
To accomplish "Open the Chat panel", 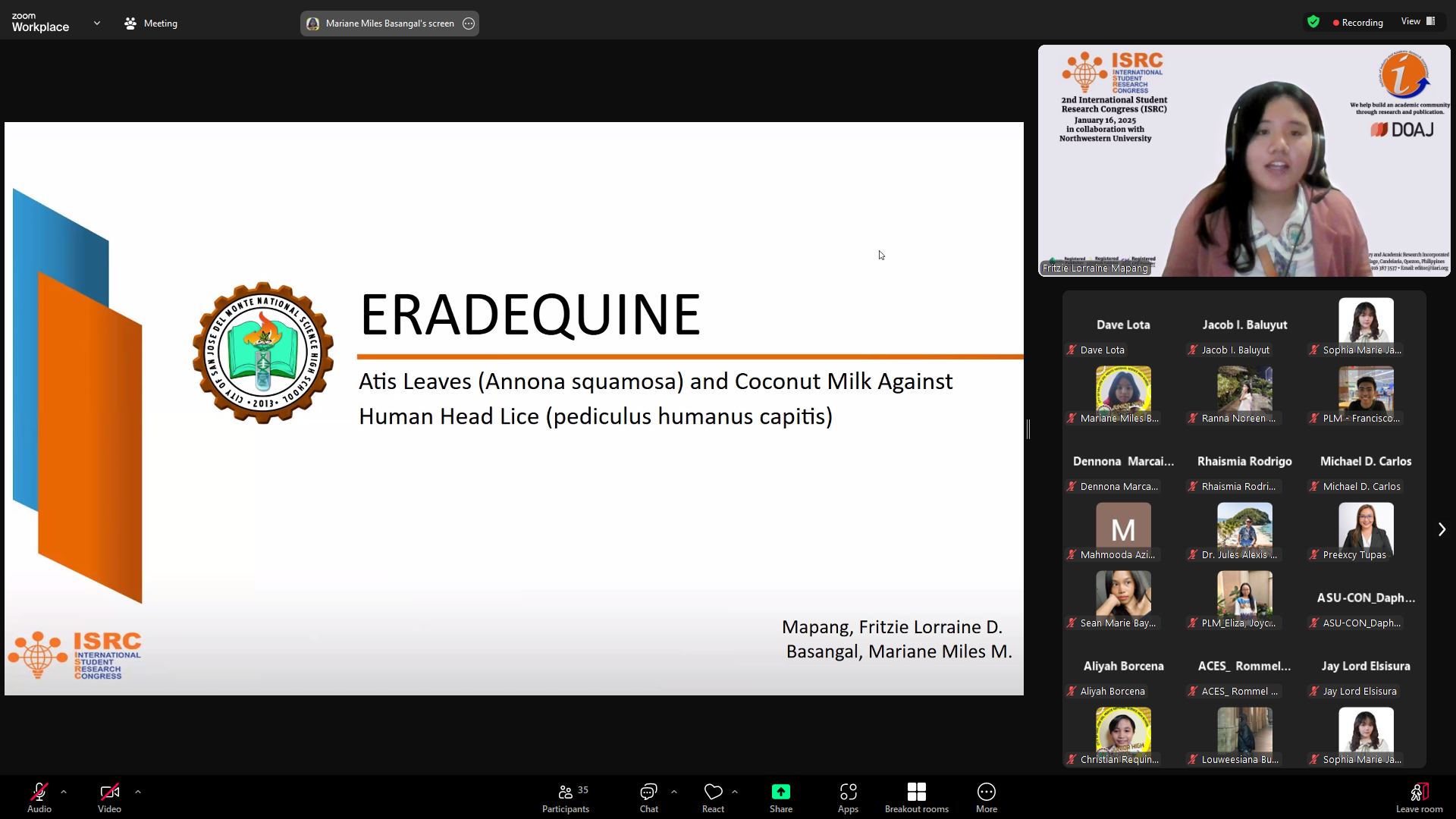I will click(648, 798).
